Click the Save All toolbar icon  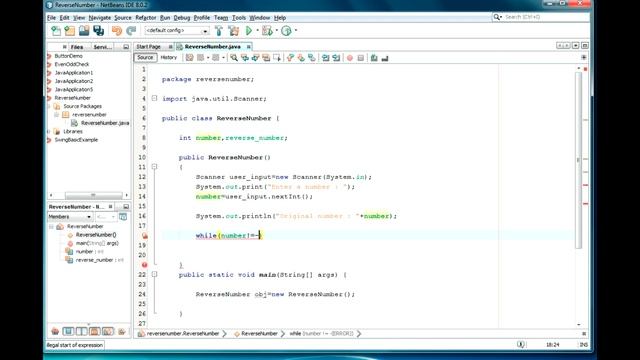98,31
